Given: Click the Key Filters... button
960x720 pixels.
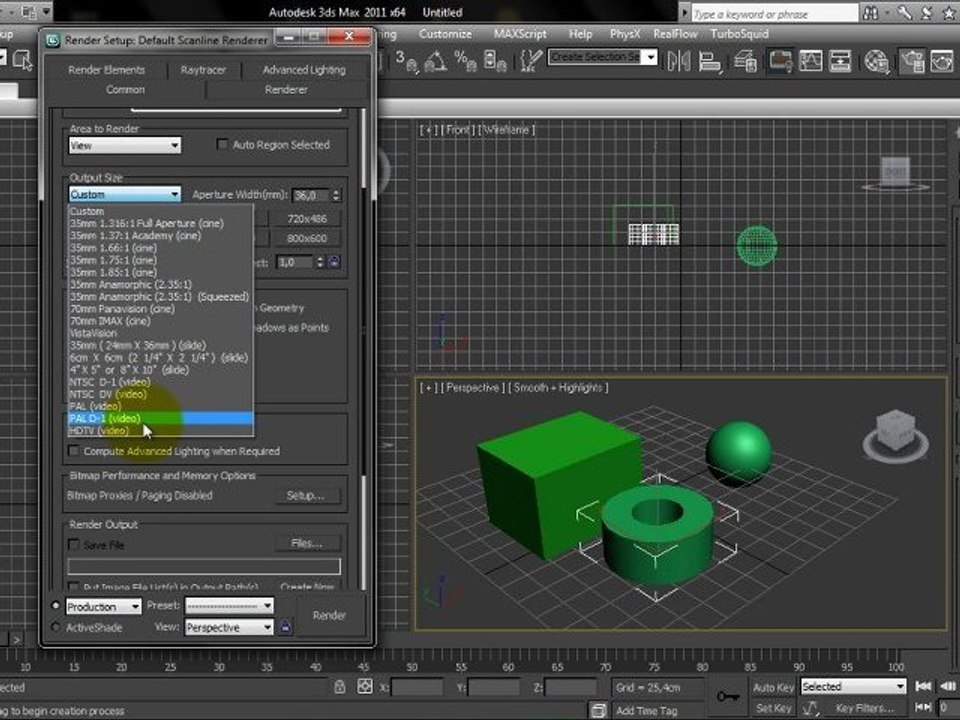Looking at the screenshot, I should click(864, 708).
